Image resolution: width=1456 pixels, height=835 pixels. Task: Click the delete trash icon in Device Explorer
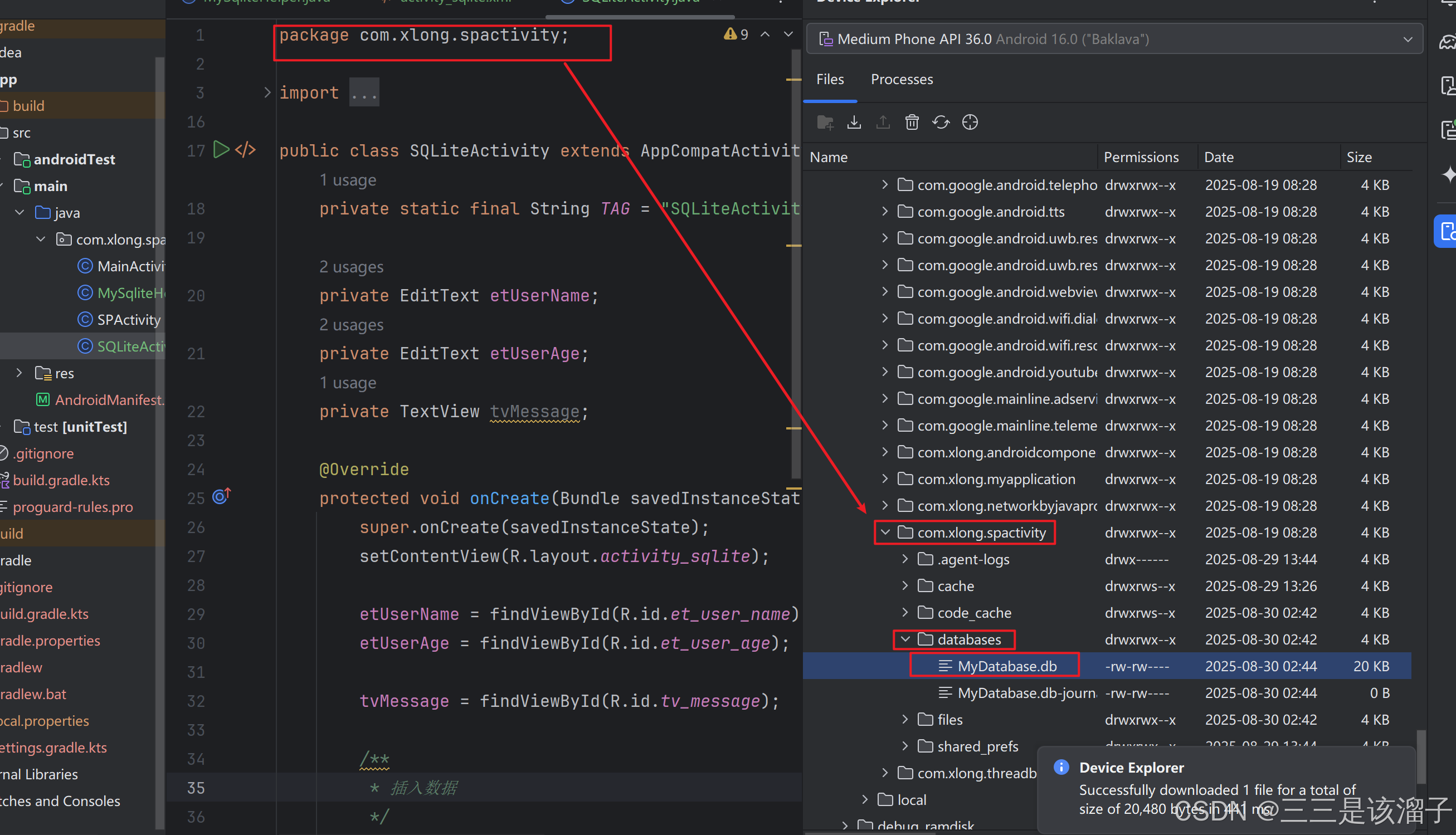[x=912, y=122]
